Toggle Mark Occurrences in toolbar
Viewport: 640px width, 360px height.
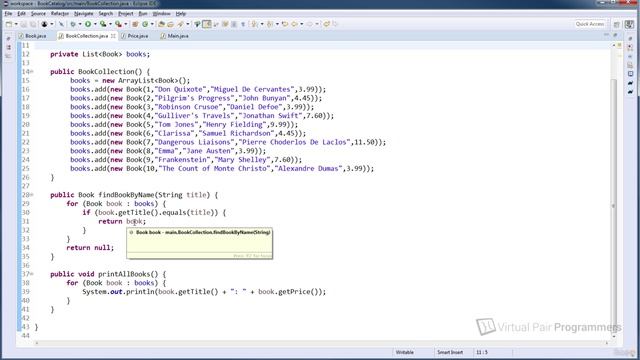click(207, 24)
